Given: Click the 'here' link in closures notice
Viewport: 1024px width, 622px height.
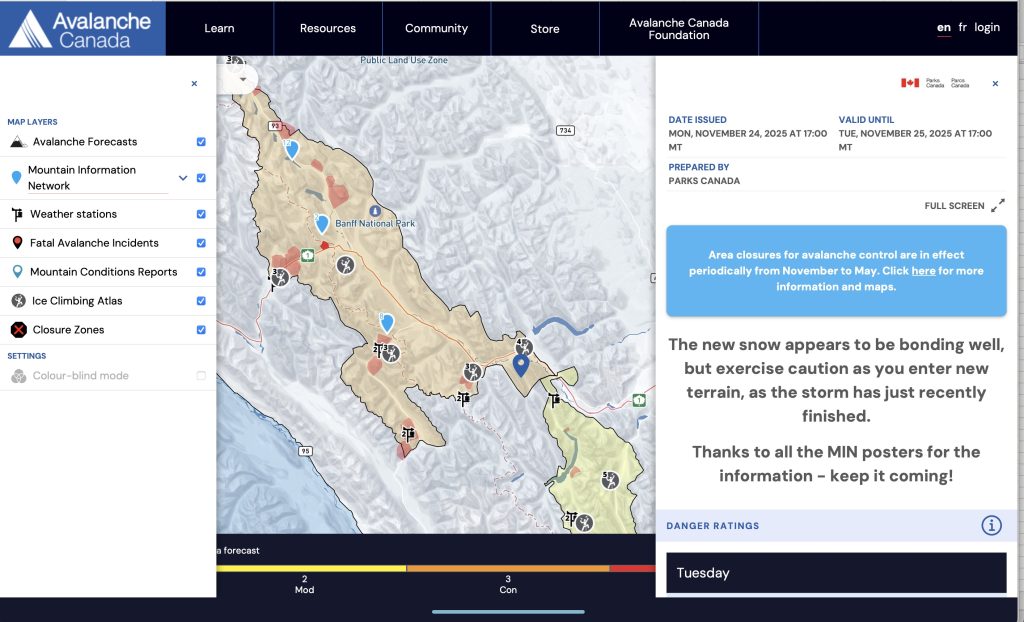Looking at the screenshot, I should (x=923, y=271).
